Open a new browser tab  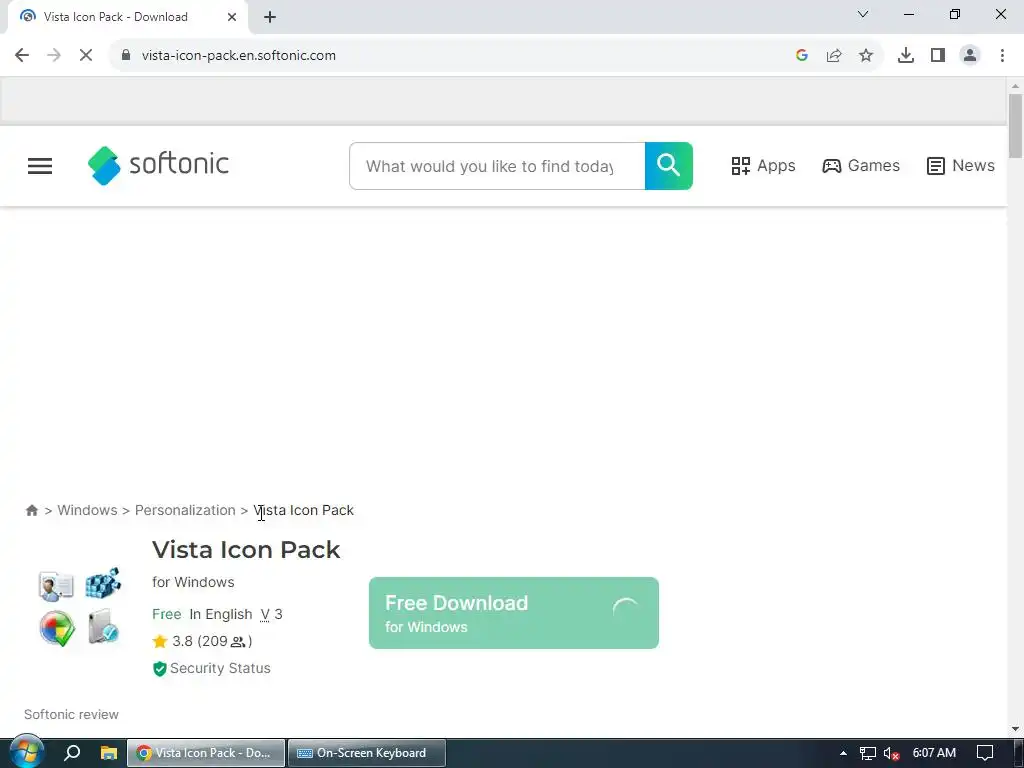[270, 17]
